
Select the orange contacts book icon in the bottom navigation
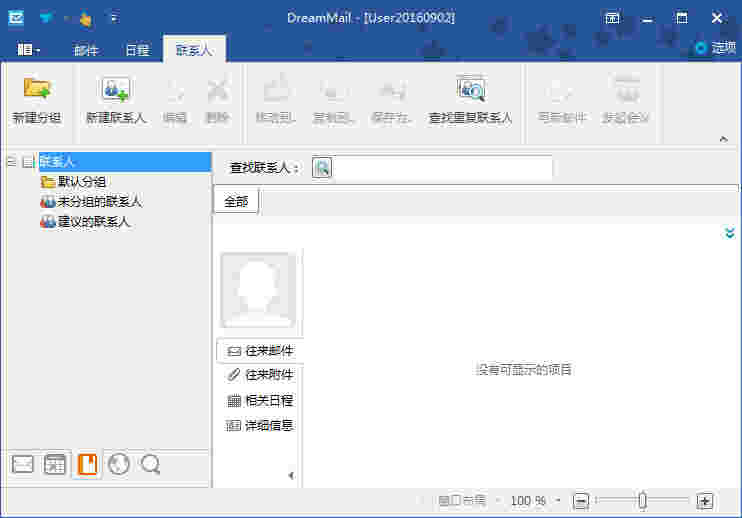[x=87, y=464]
